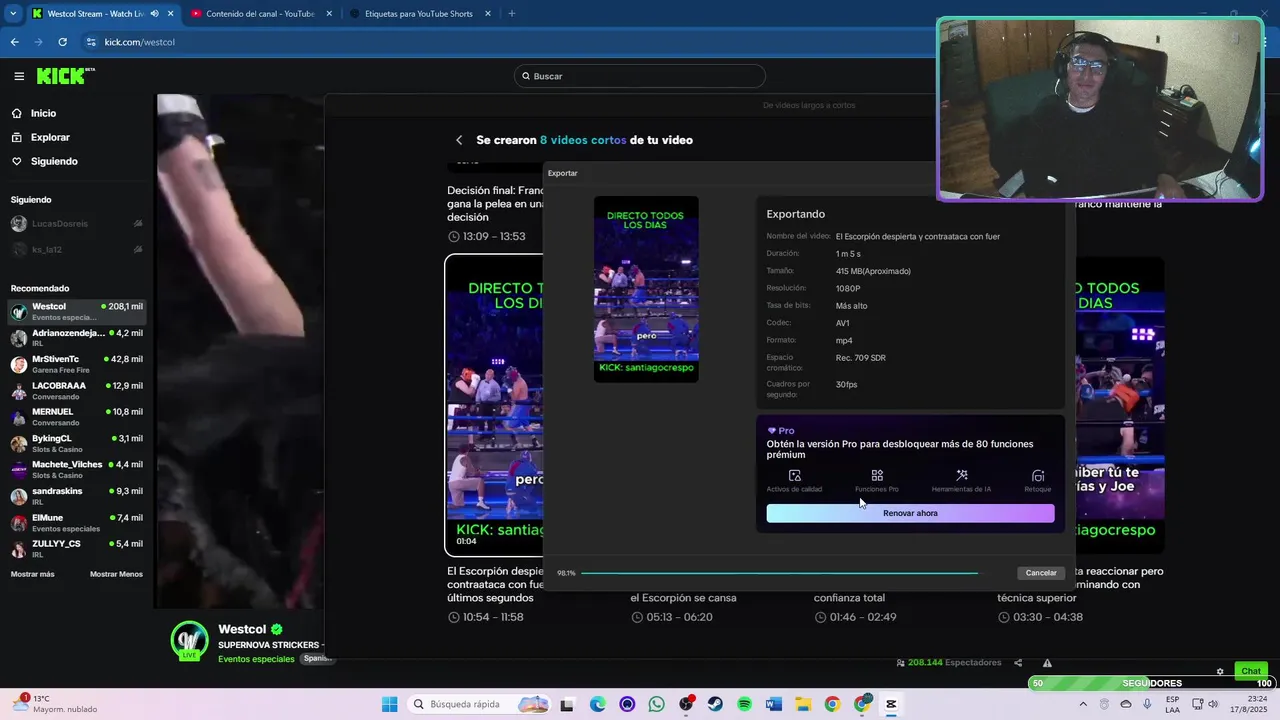Open CapCut from taskbar

891,704
